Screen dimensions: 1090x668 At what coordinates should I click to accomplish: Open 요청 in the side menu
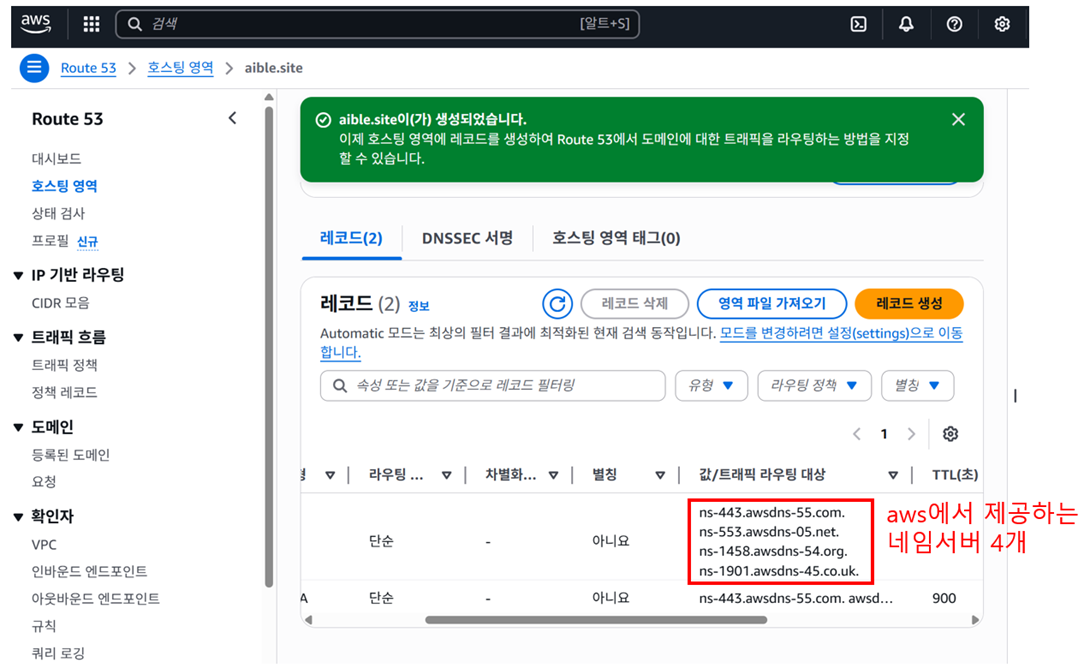[x=44, y=481]
